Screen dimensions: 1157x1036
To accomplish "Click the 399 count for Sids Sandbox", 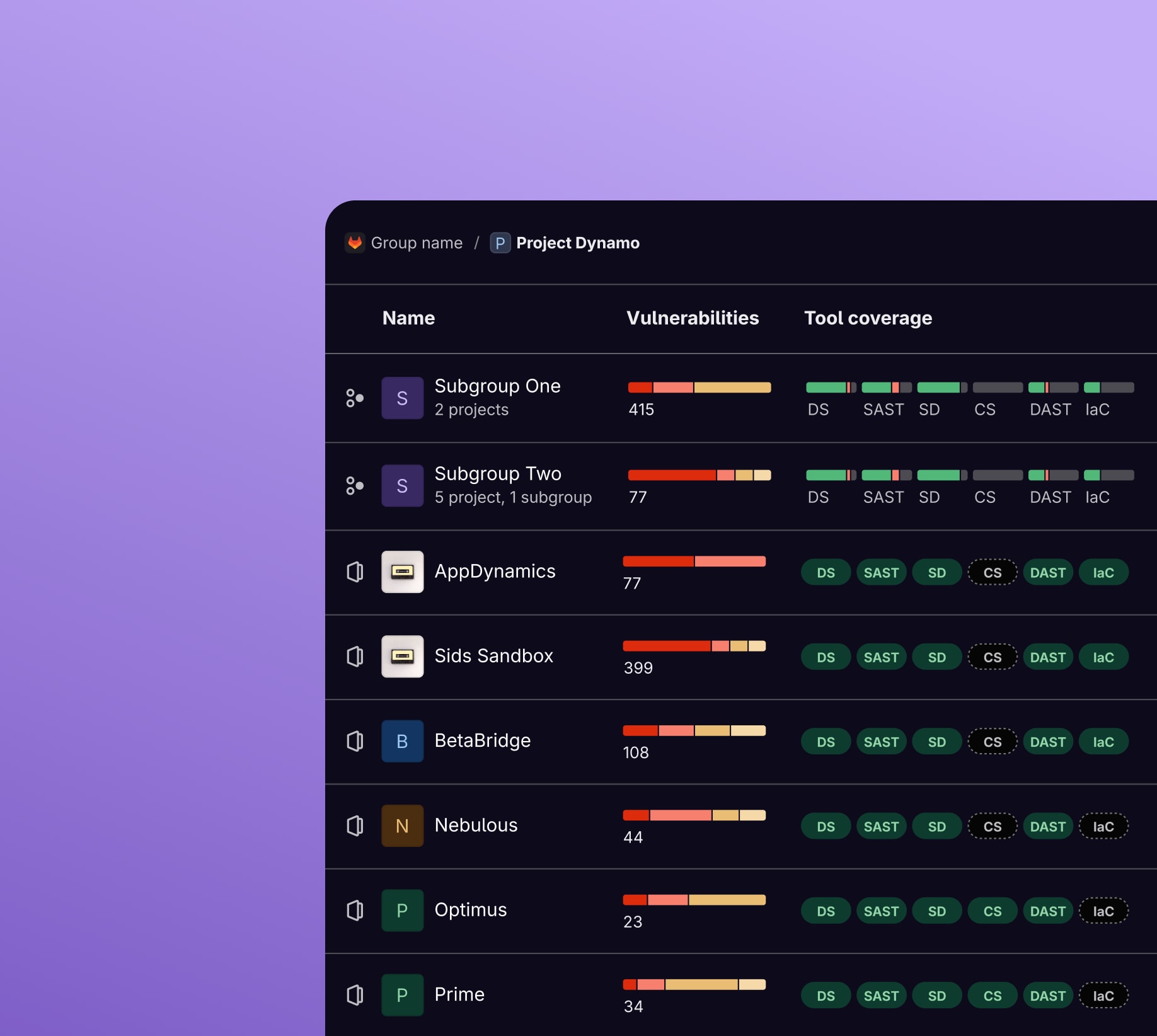I will click(x=638, y=668).
